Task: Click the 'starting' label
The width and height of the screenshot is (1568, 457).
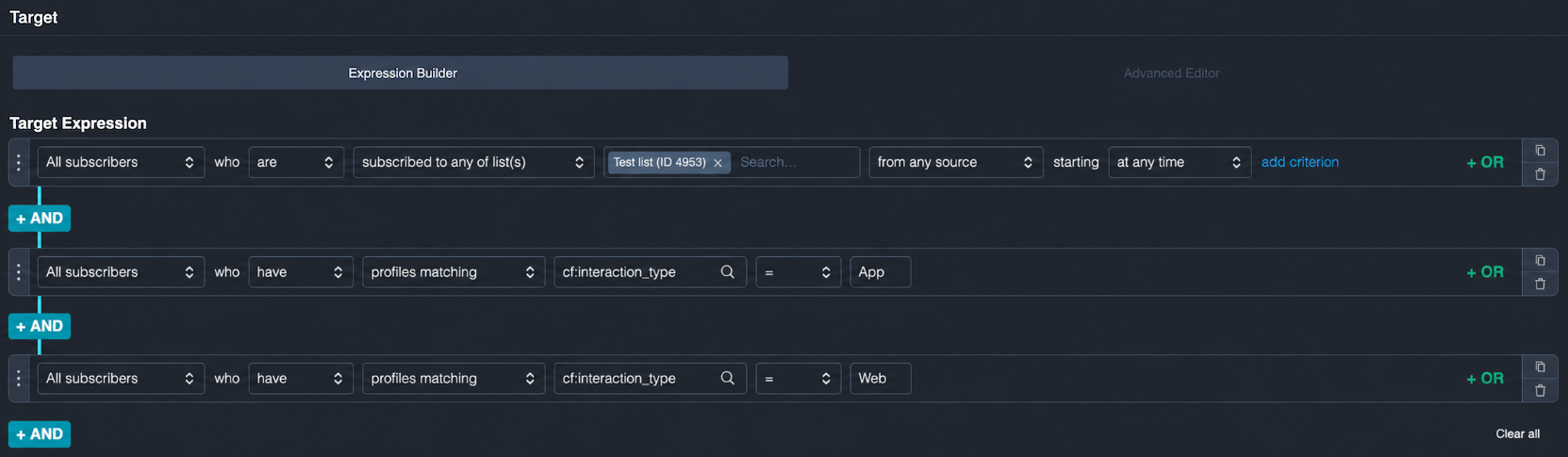Action: click(1076, 162)
